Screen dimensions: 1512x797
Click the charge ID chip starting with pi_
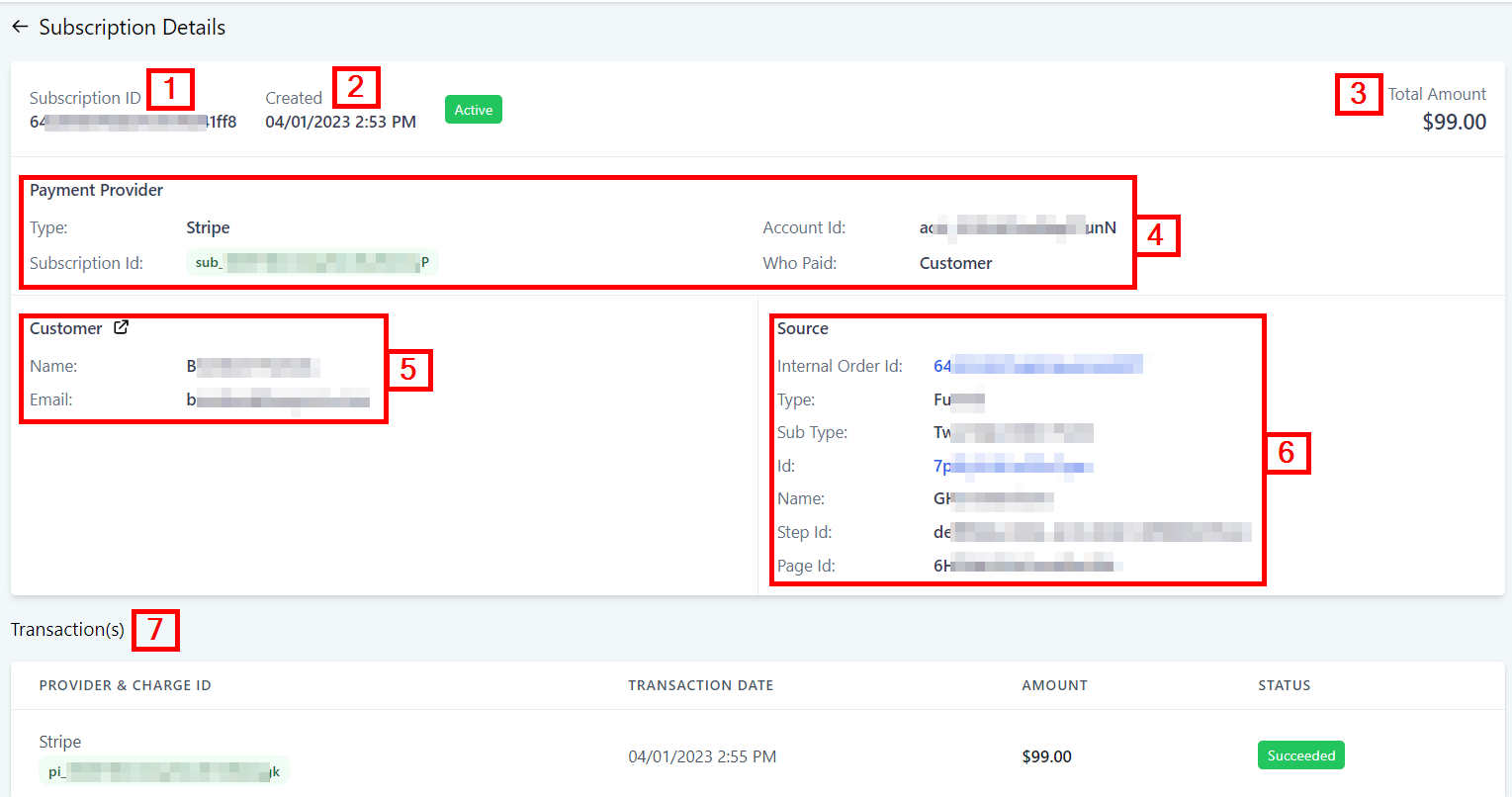164,771
